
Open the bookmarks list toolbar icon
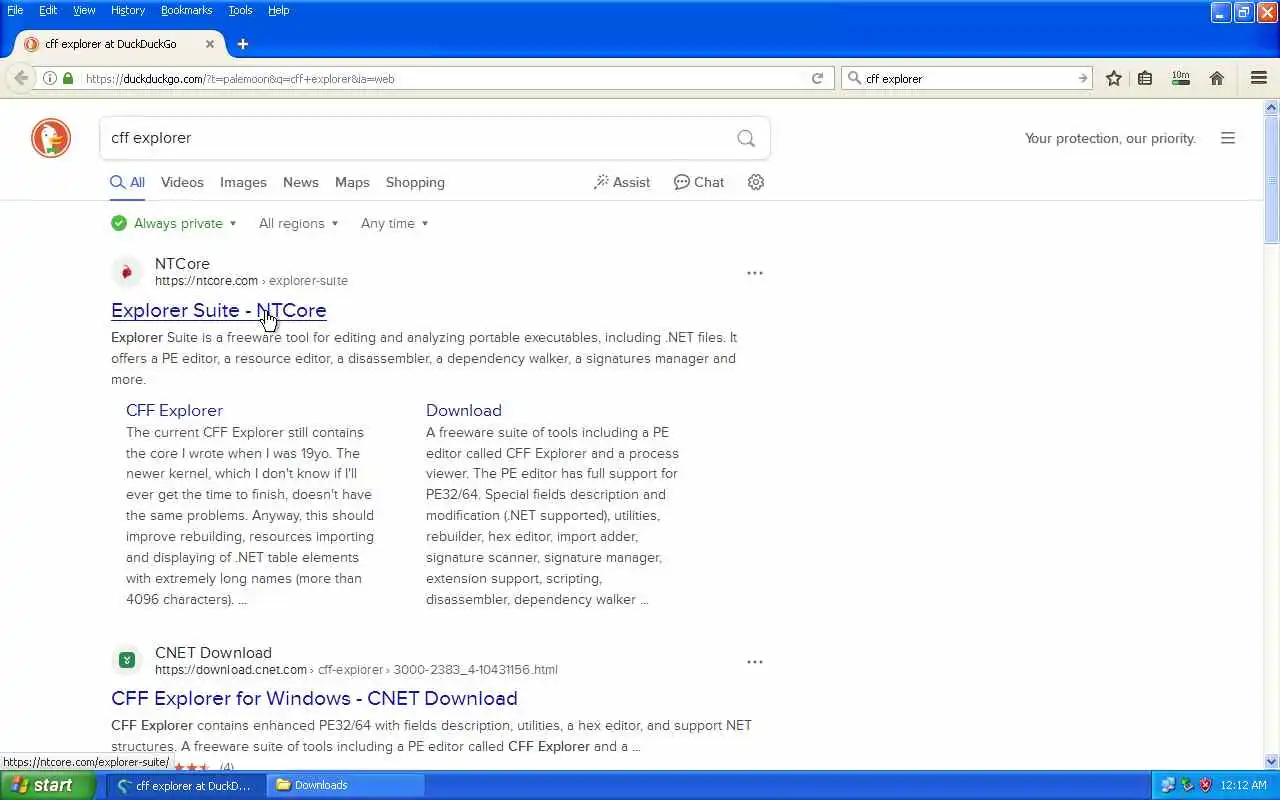[x=1145, y=78]
